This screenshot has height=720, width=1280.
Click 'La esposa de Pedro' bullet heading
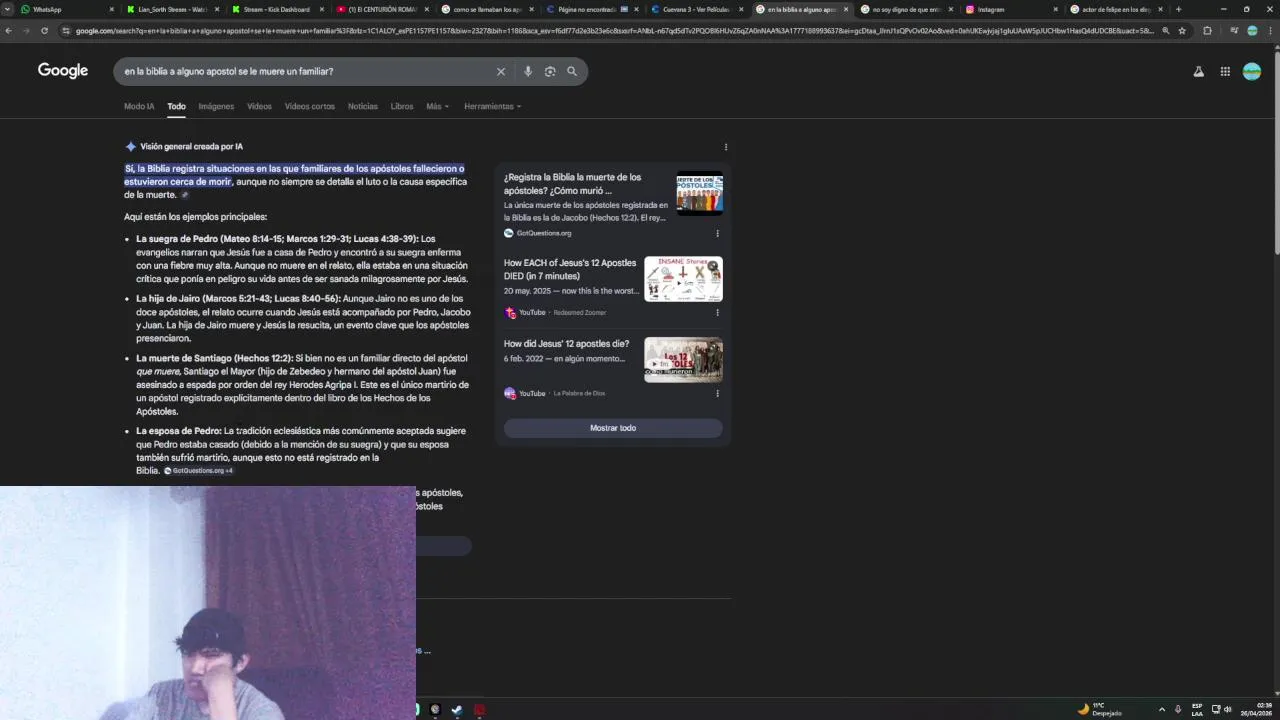[178, 431]
